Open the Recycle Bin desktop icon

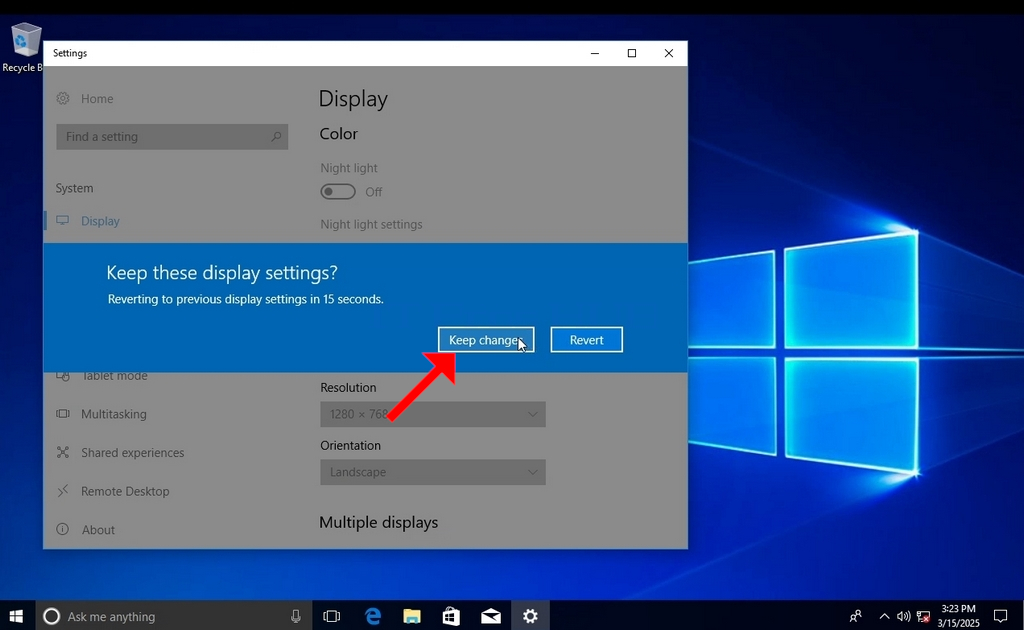[24, 48]
